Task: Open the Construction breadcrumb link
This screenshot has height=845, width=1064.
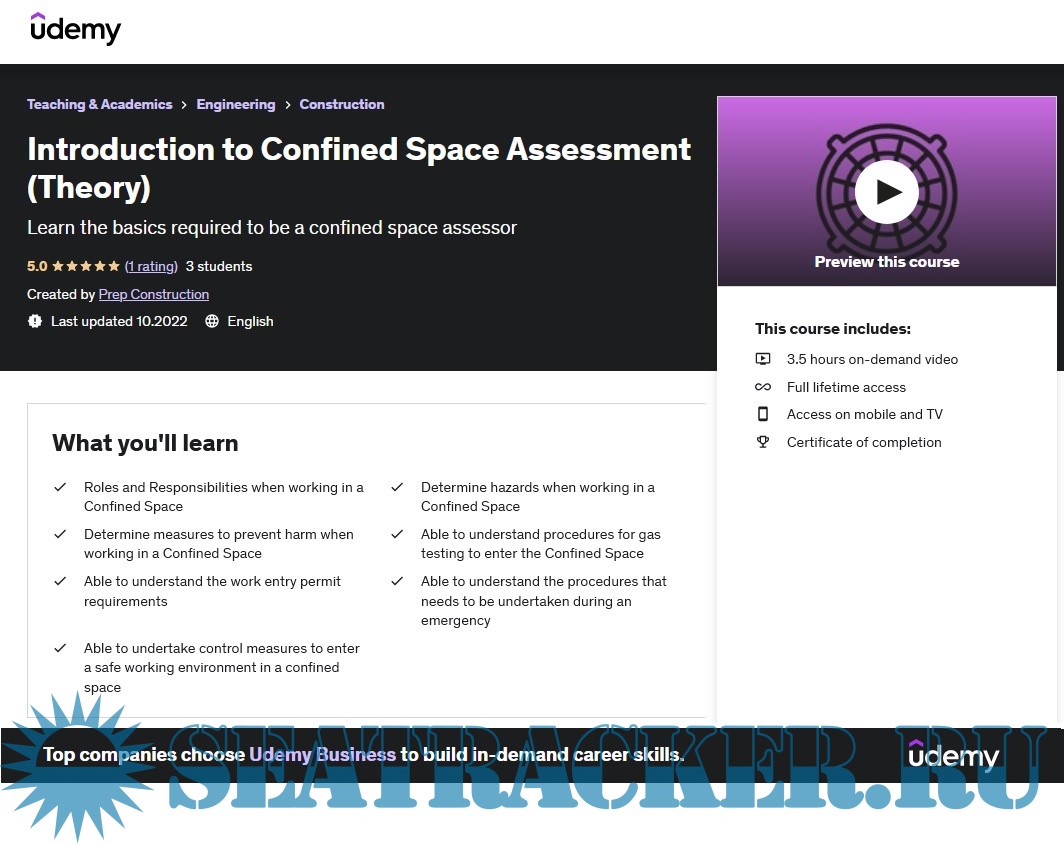Action: (341, 104)
